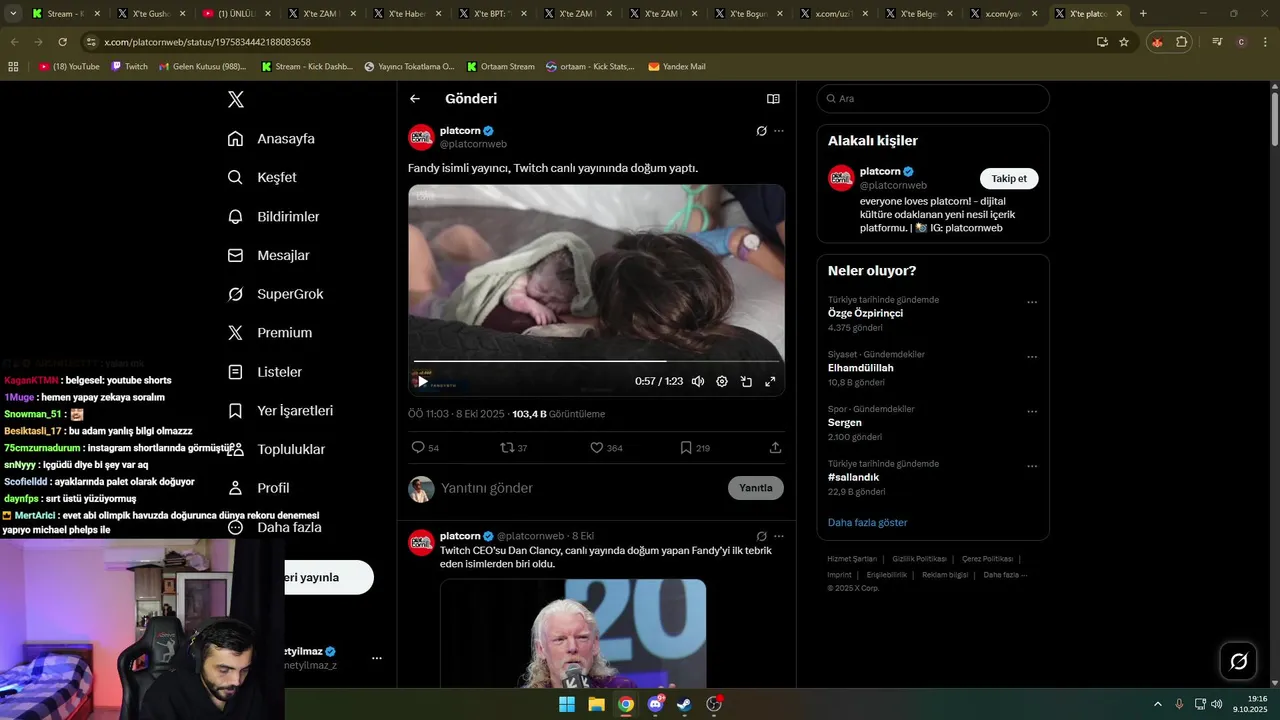The image size is (1280, 720).
Task: Open Windows Start menu
Action: point(567,704)
